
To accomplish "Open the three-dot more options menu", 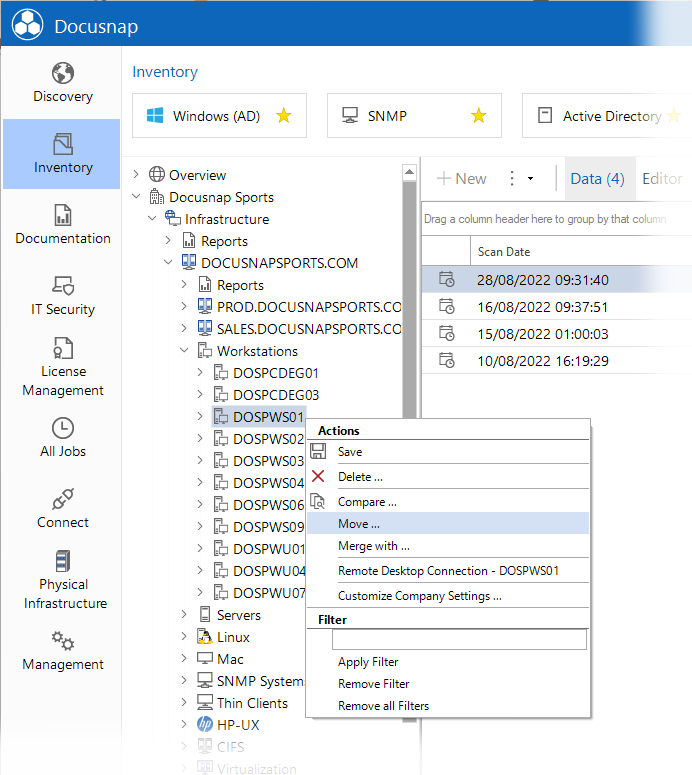I will tap(512, 178).
